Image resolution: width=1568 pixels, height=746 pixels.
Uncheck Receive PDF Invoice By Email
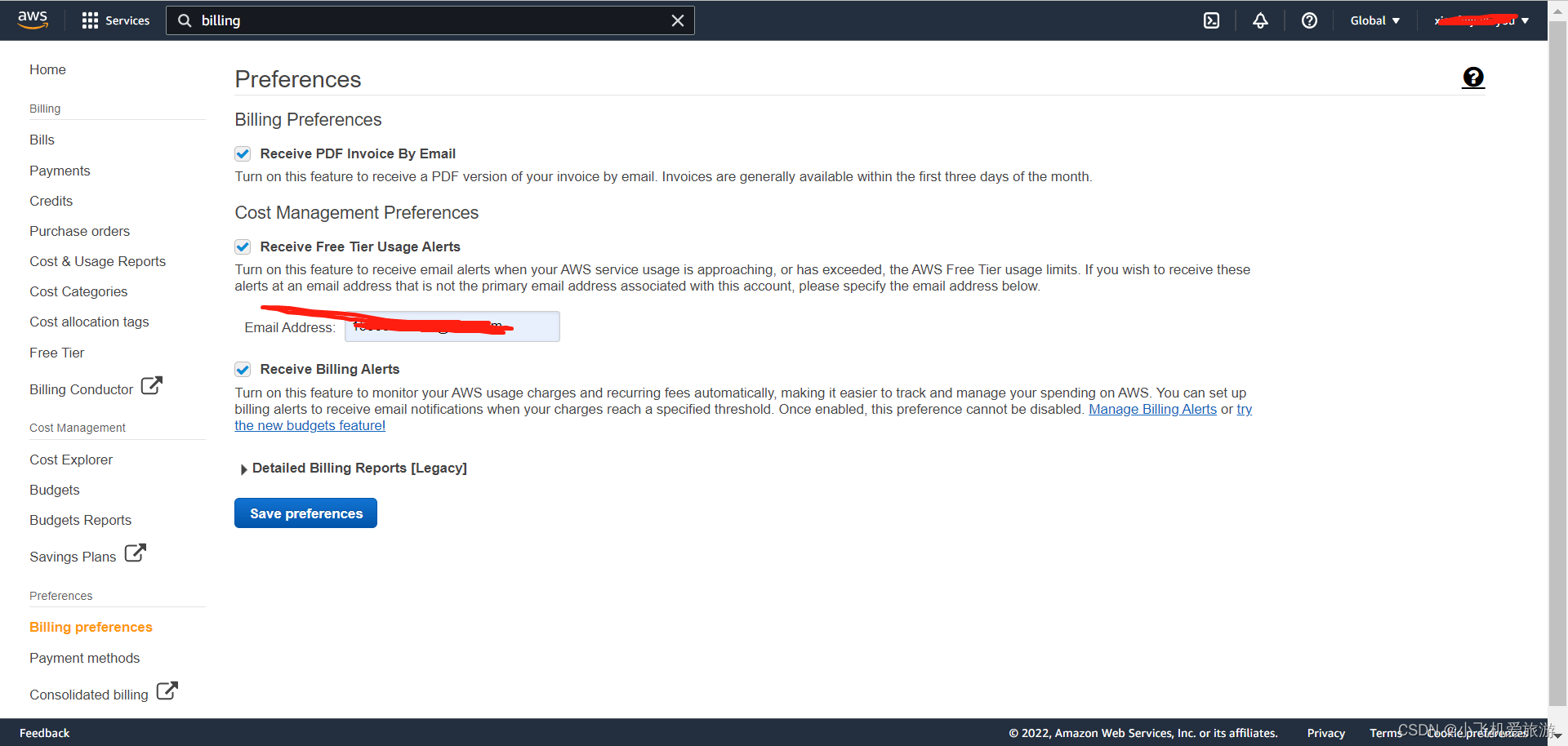243,153
